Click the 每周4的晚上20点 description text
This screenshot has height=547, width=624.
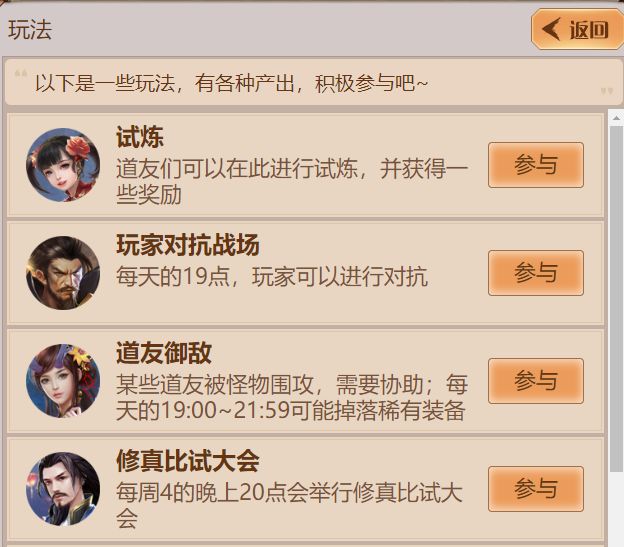[289, 505]
